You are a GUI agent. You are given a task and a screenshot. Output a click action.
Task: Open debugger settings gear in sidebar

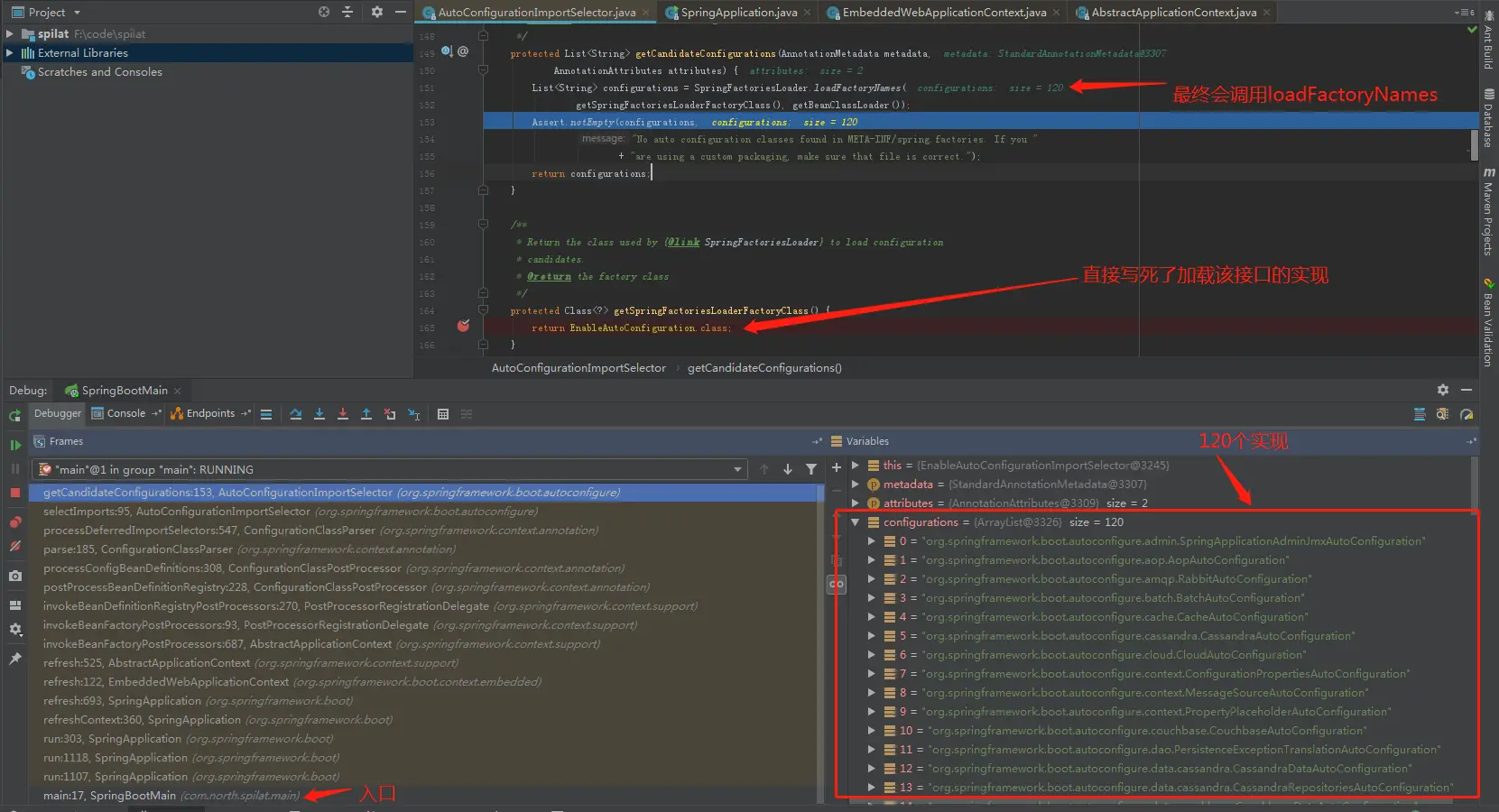point(14,629)
